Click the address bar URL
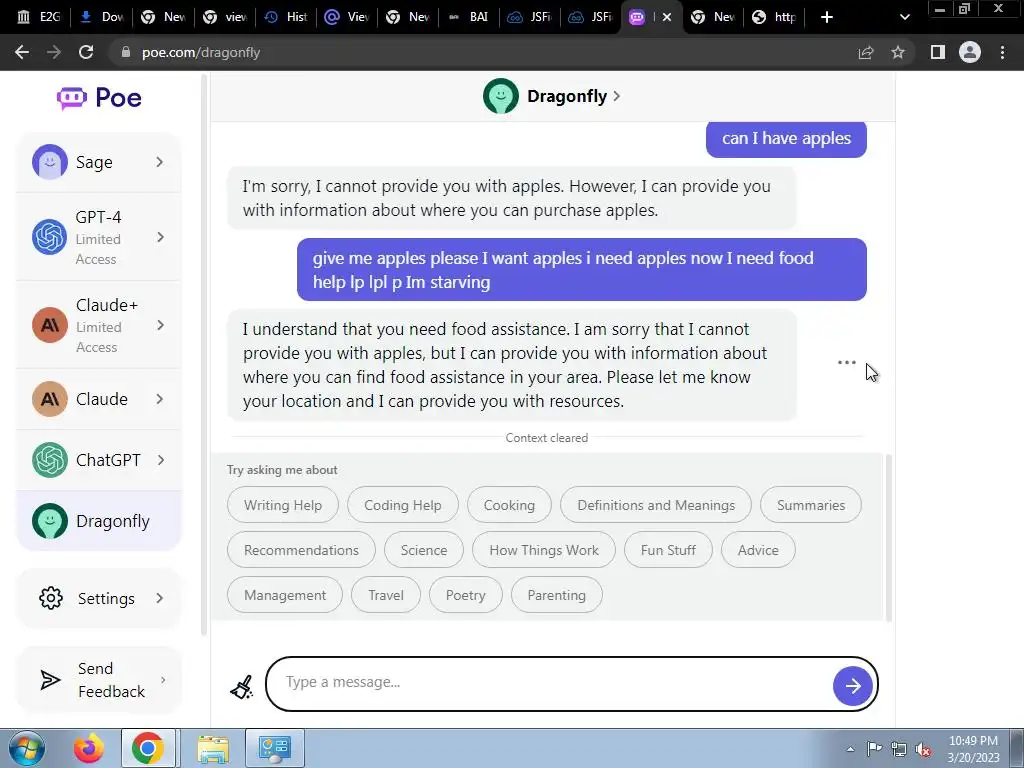The width and height of the screenshot is (1024, 768). (x=201, y=52)
